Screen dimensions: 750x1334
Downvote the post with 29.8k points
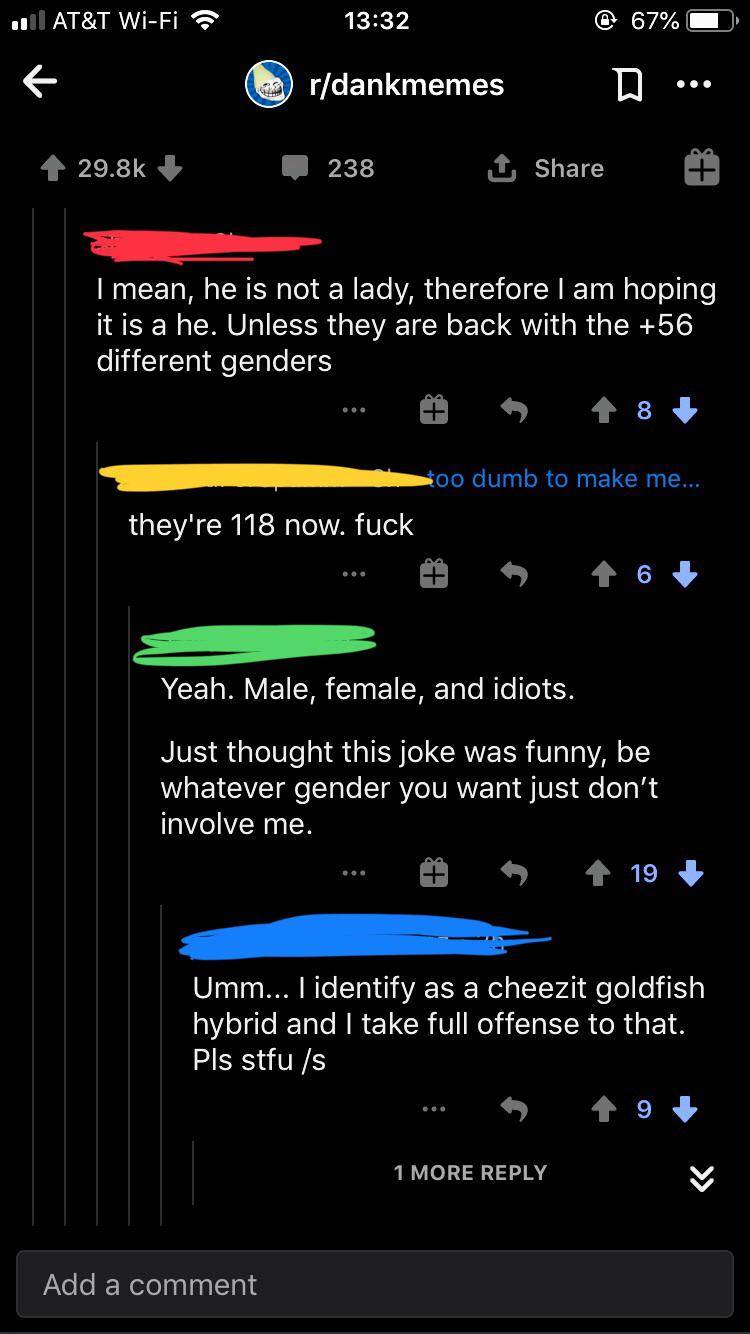coord(170,168)
